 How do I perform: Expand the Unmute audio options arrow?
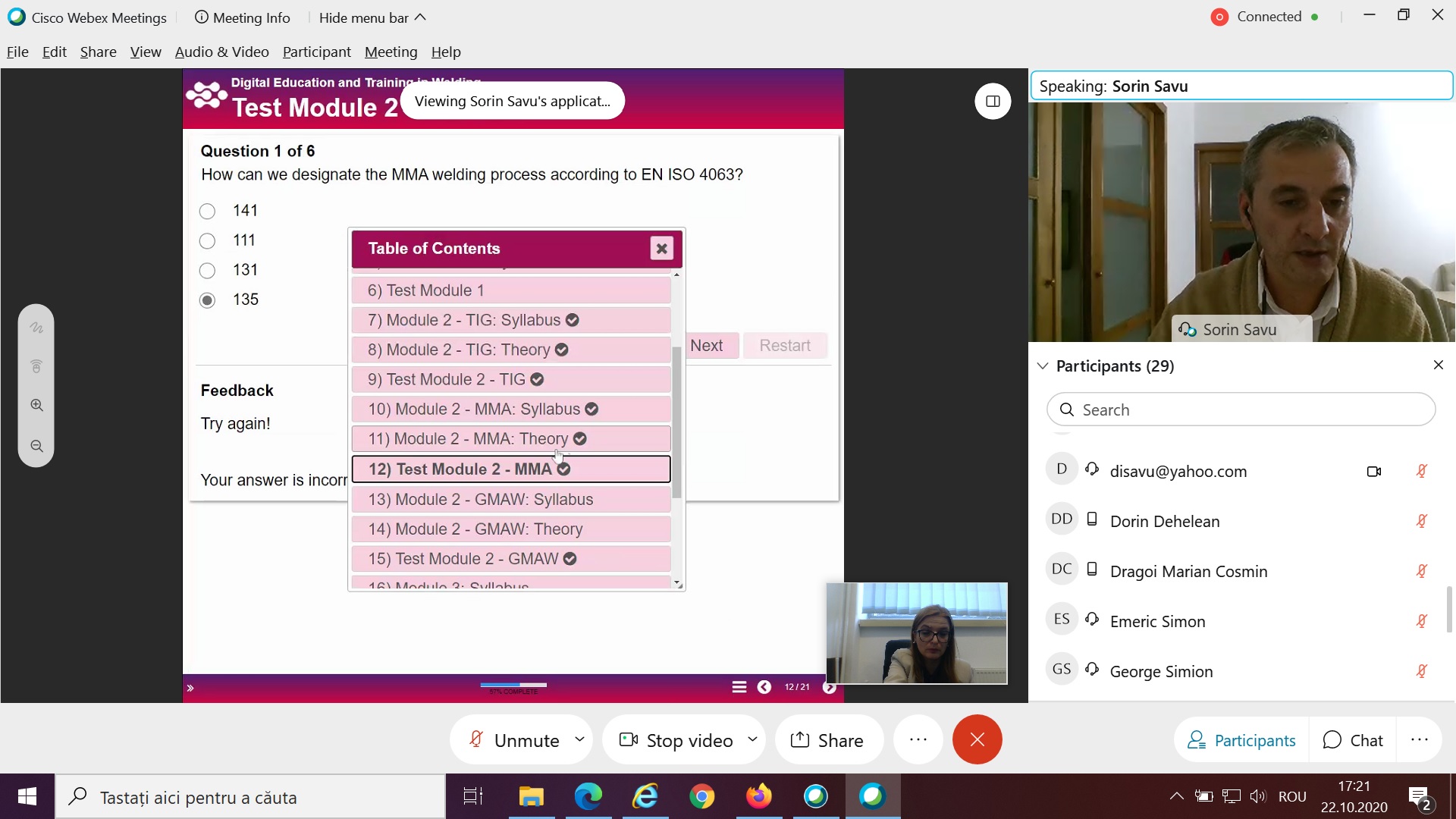(x=580, y=739)
